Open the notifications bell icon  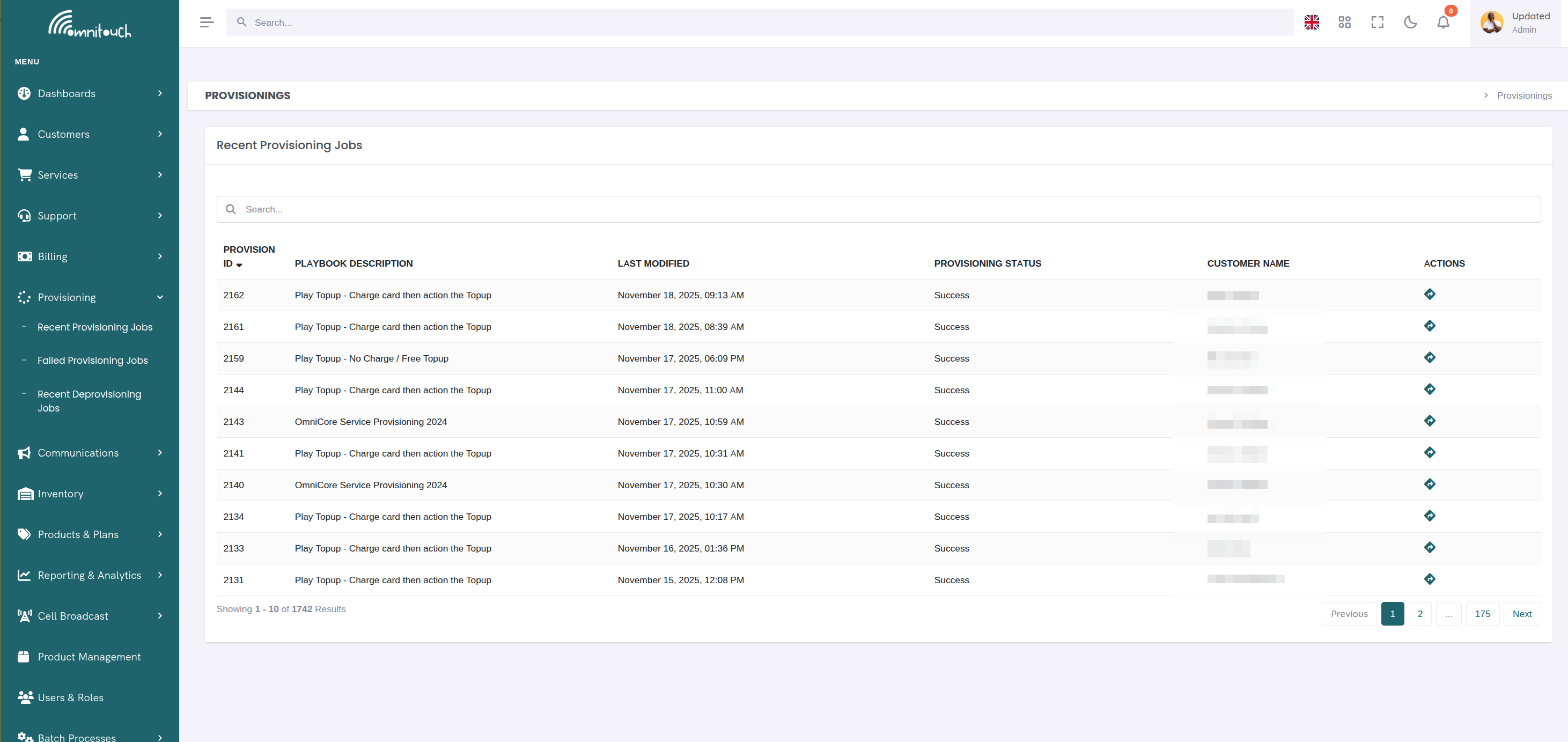pyautogui.click(x=1442, y=22)
